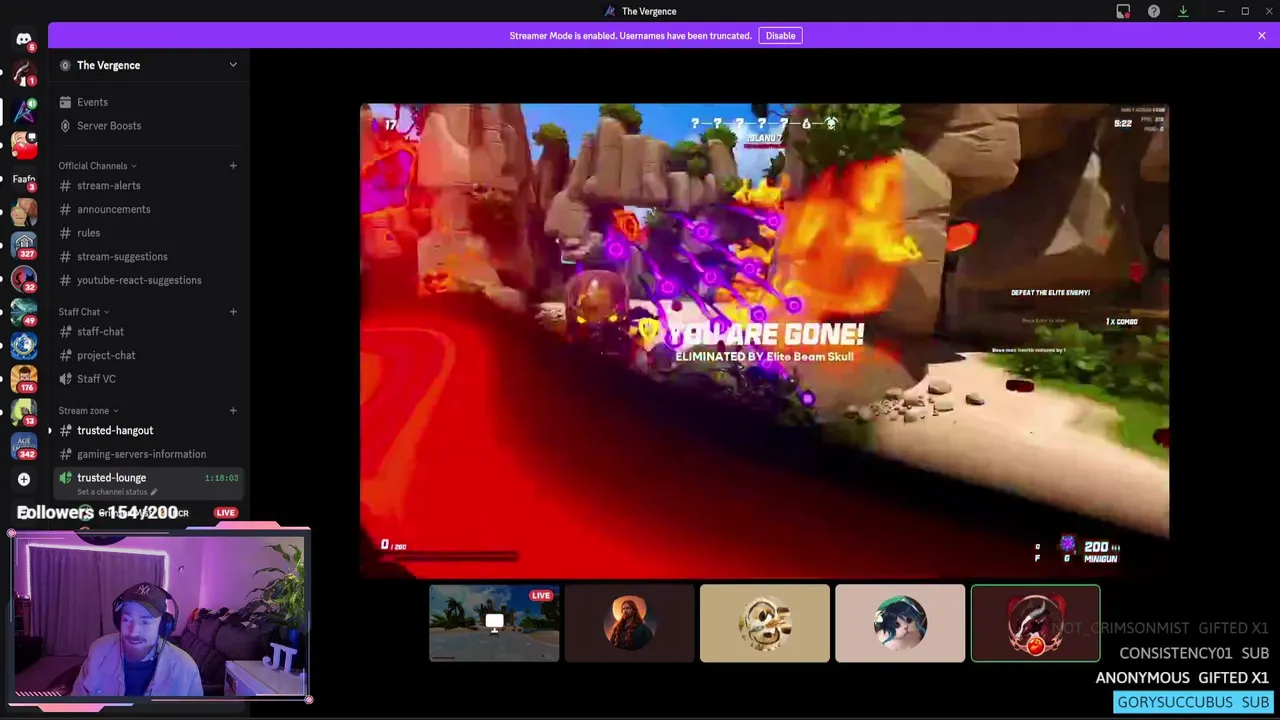This screenshot has height=720, width=1280.
Task: Open the Help question mark icon
Action: click(1153, 11)
